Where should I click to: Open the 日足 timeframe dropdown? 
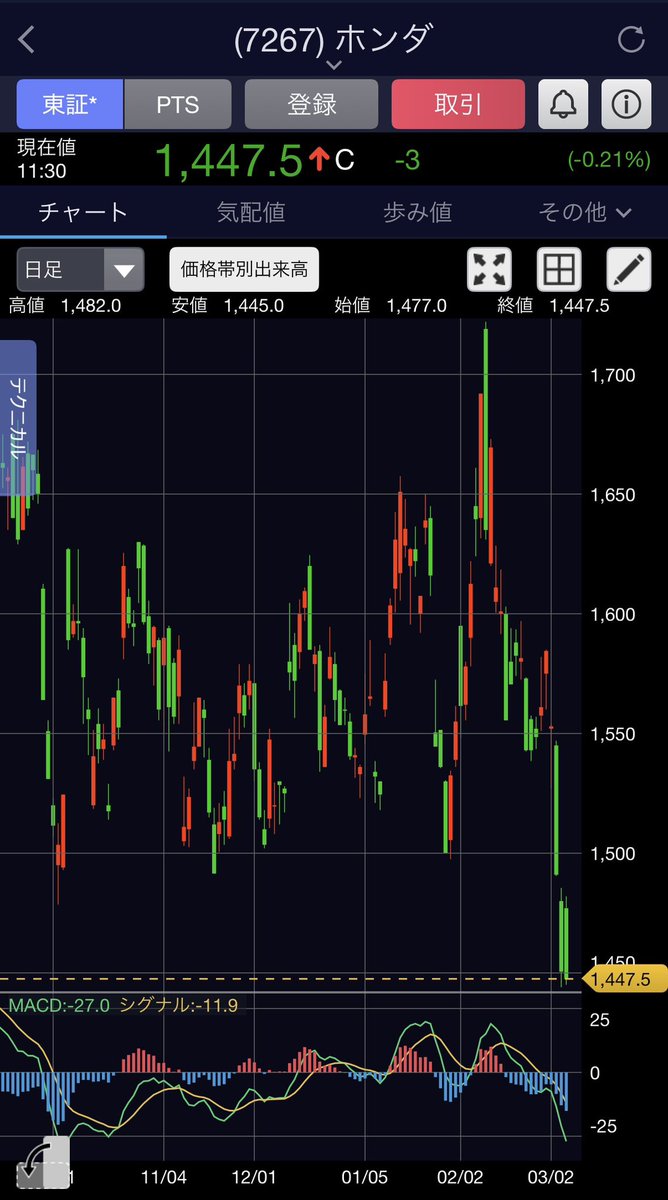pyautogui.click(x=80, y=269)
